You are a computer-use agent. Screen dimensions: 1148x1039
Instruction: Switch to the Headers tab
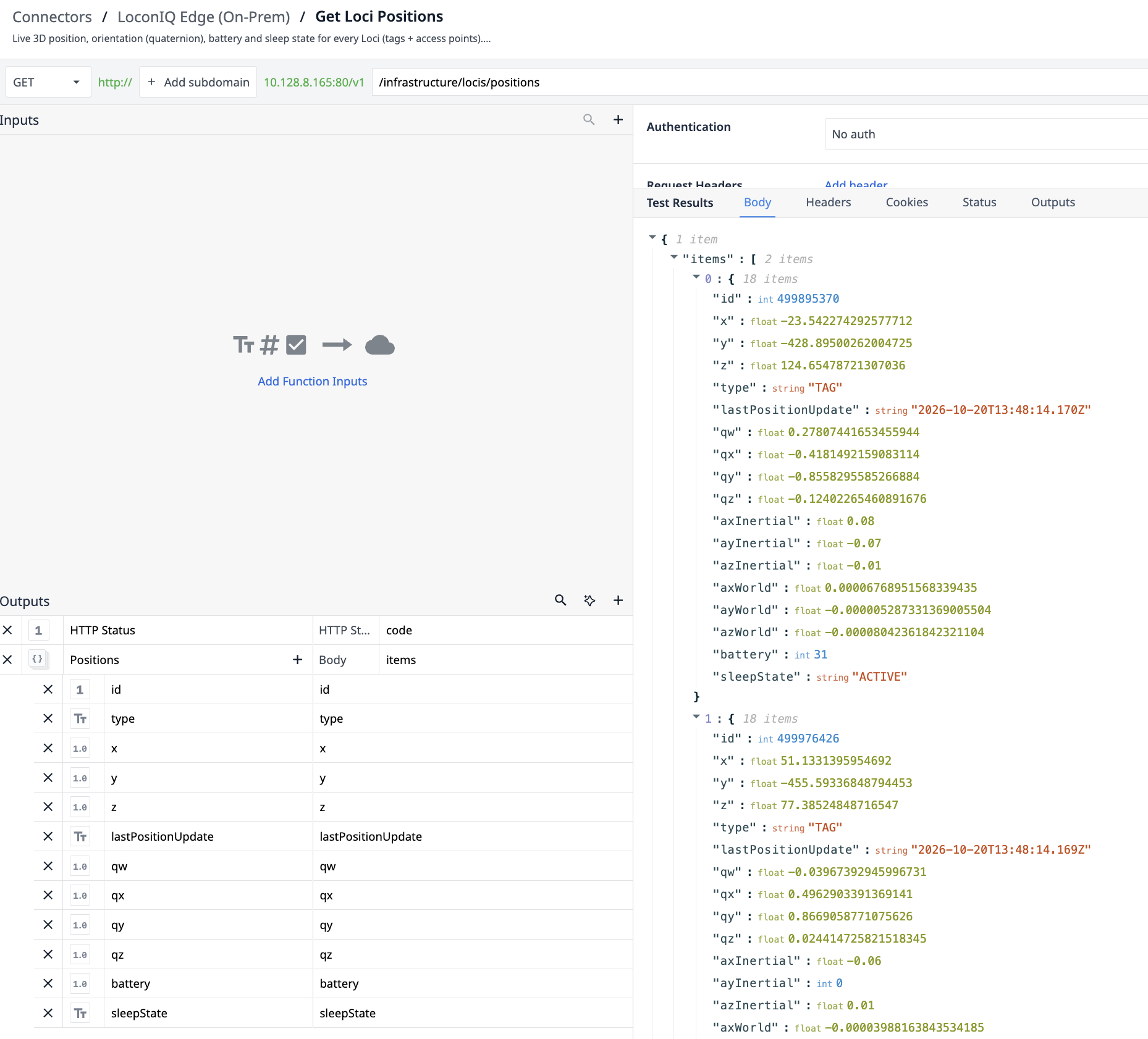tap(828, 203)
